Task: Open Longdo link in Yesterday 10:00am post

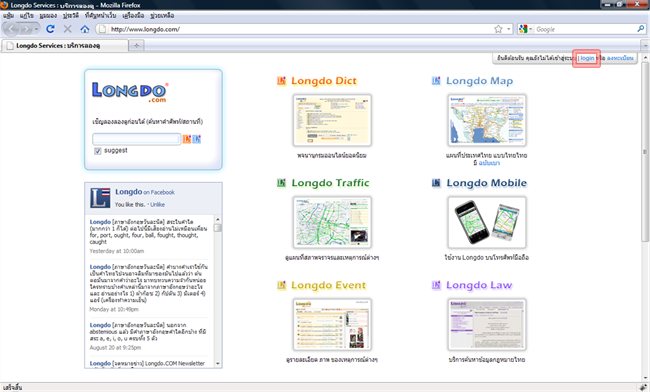Action: point(100,222)
